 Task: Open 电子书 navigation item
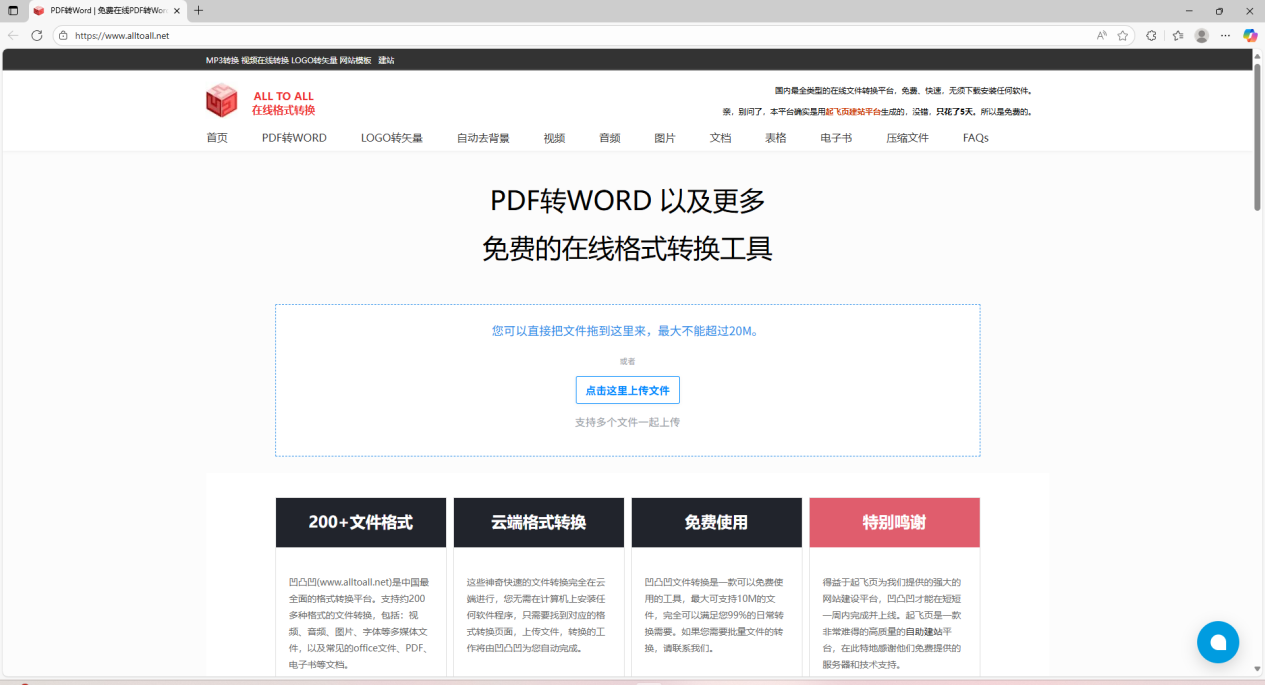click(x=836, y=138)
